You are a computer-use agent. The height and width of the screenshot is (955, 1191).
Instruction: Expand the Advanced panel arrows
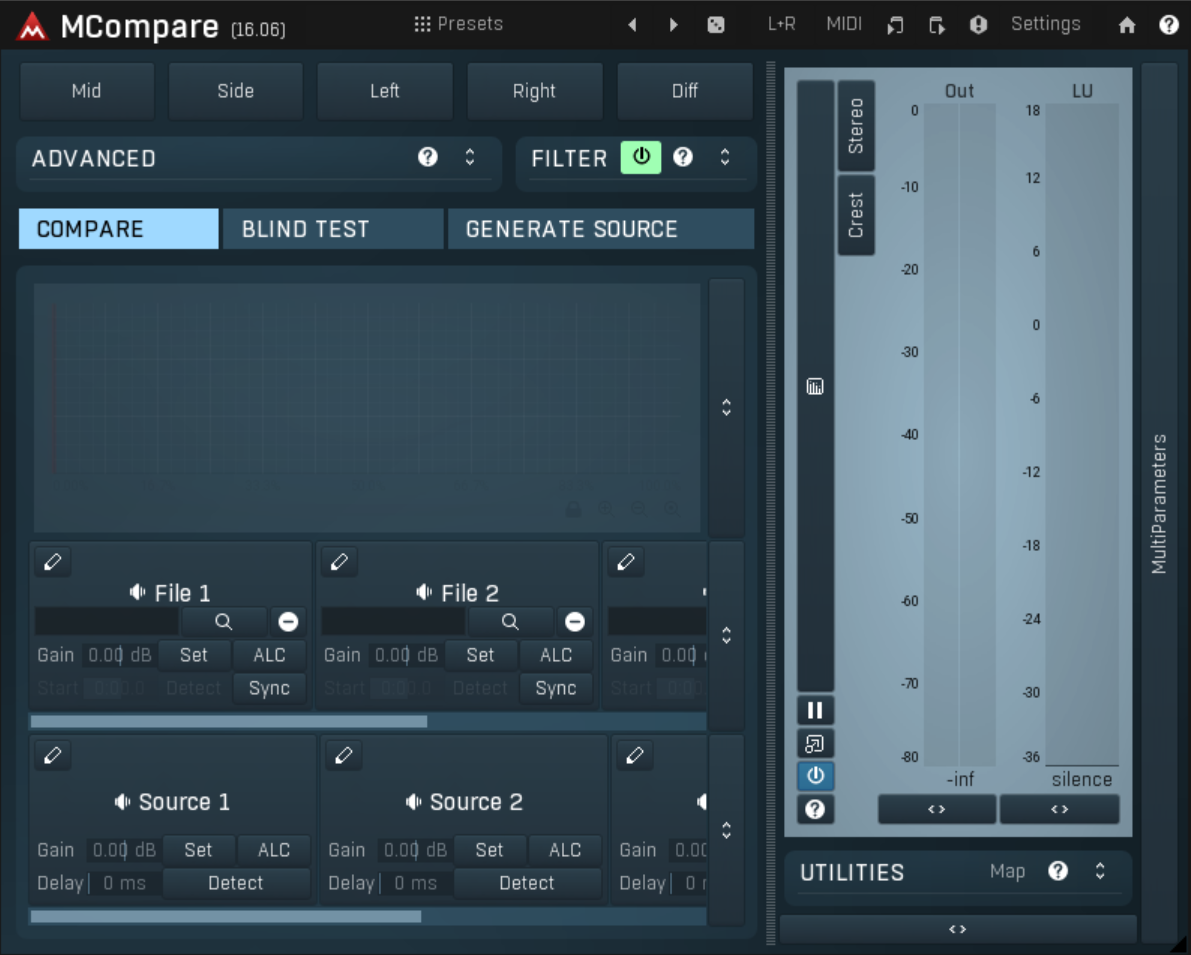click(470, 157)
